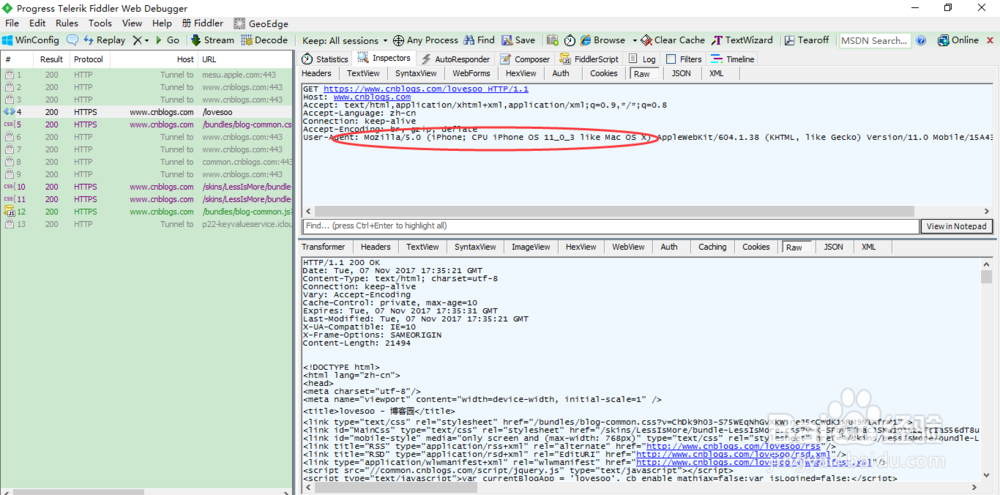Open the Rules menu

click(x=67, y=23)
